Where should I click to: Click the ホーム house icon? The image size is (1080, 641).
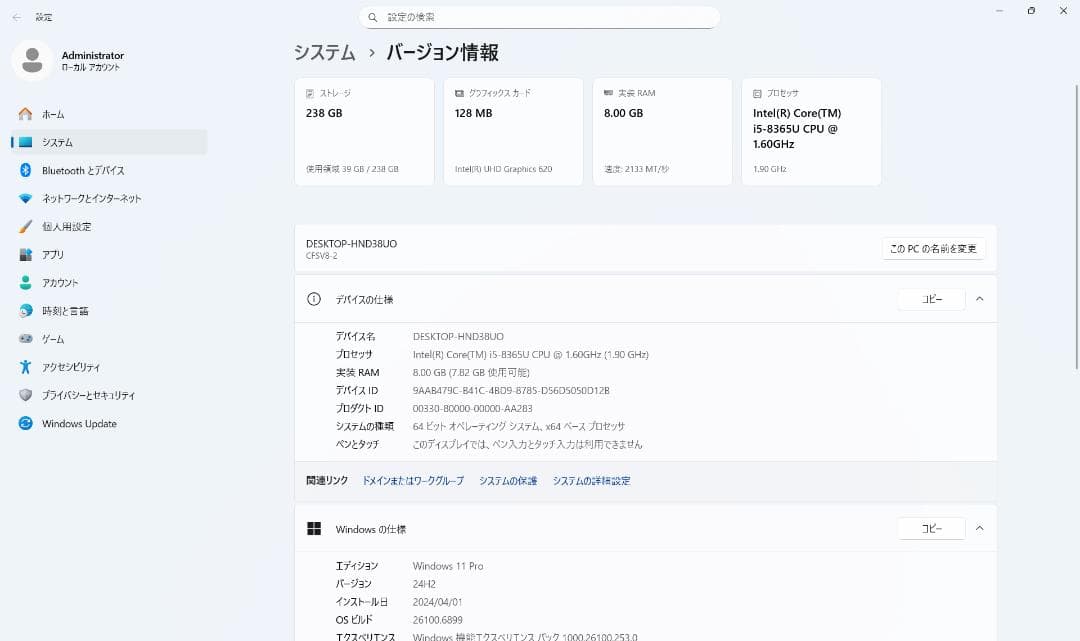(25, 114)
